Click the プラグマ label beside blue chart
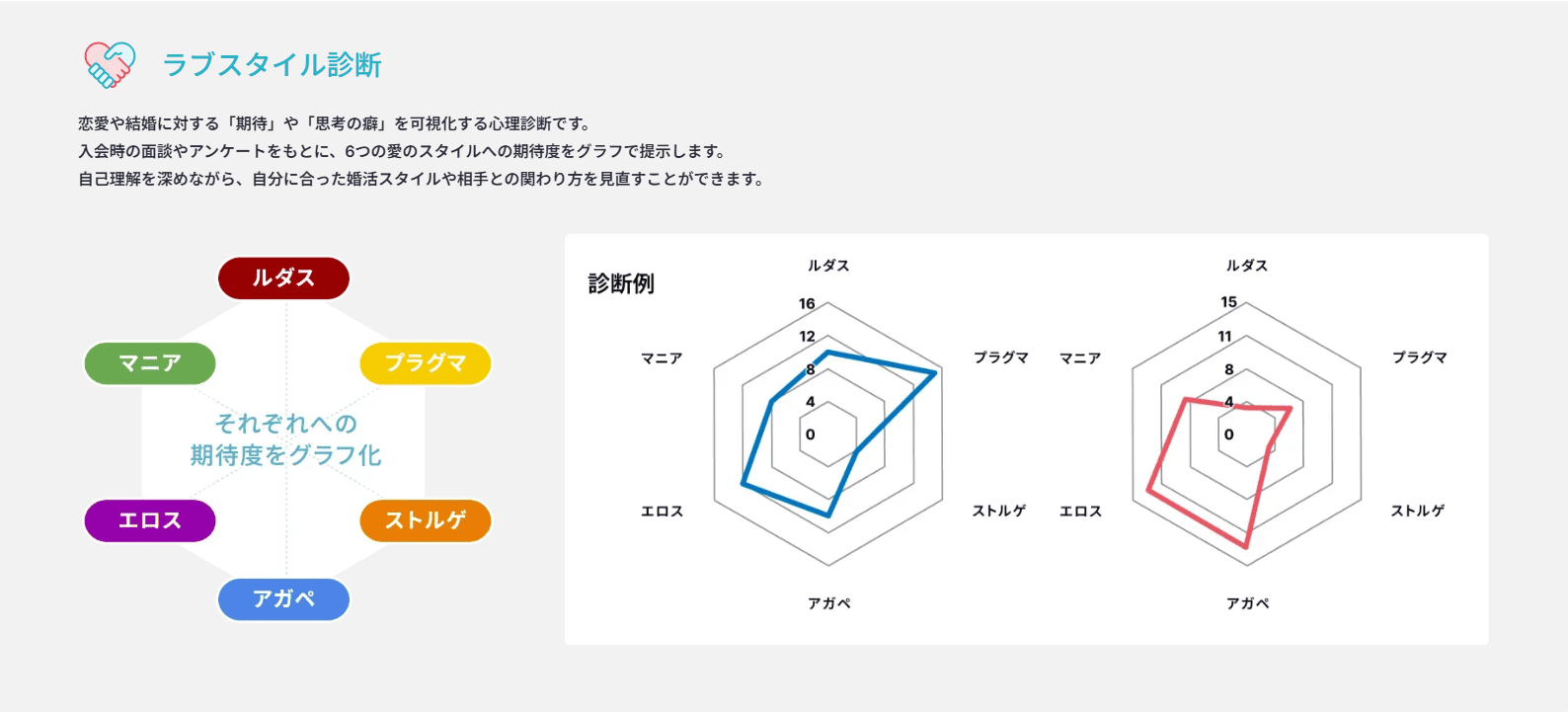Viewport: 1568px width, 712px height. 1001,357
